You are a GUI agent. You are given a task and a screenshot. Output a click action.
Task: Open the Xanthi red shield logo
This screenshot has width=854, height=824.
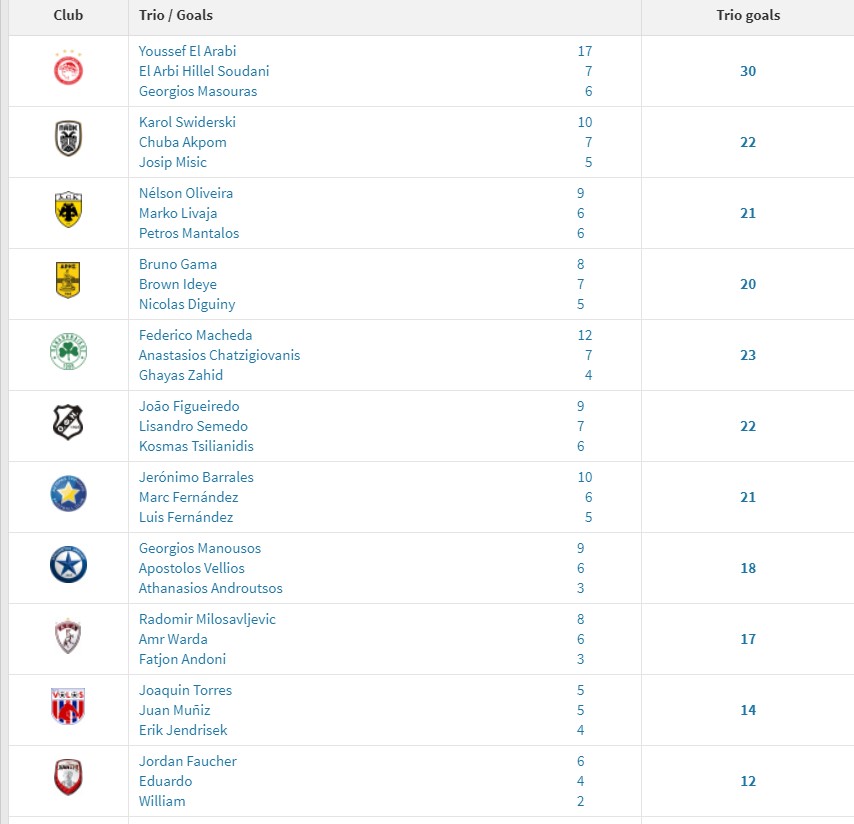(x=68, y=777)
